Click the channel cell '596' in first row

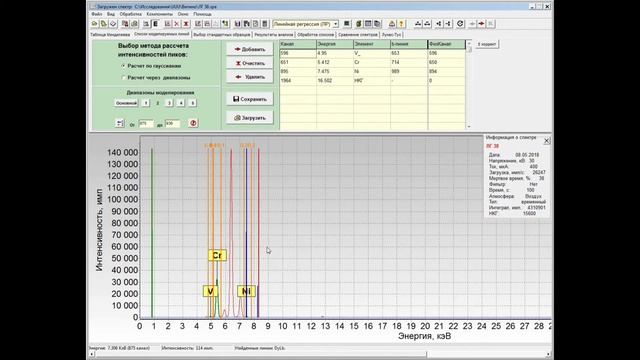coord(298,53)
